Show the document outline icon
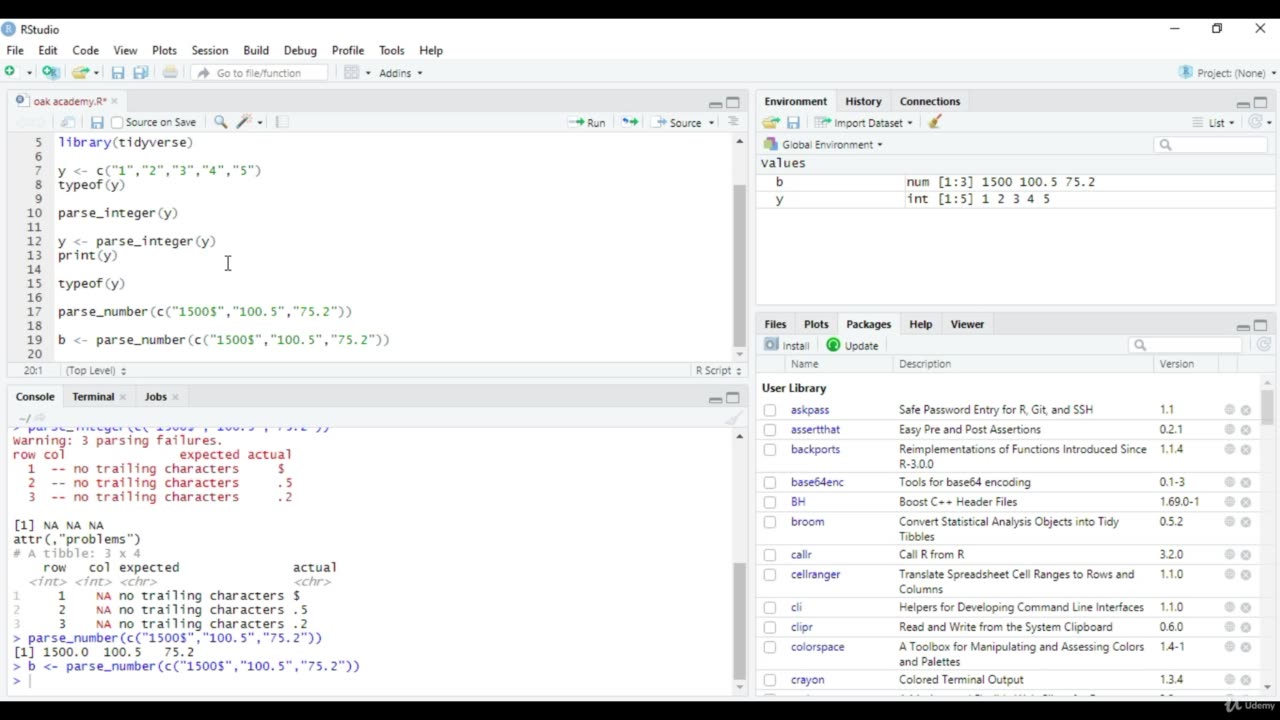The image size is (1280, 720). click(733, 122)
